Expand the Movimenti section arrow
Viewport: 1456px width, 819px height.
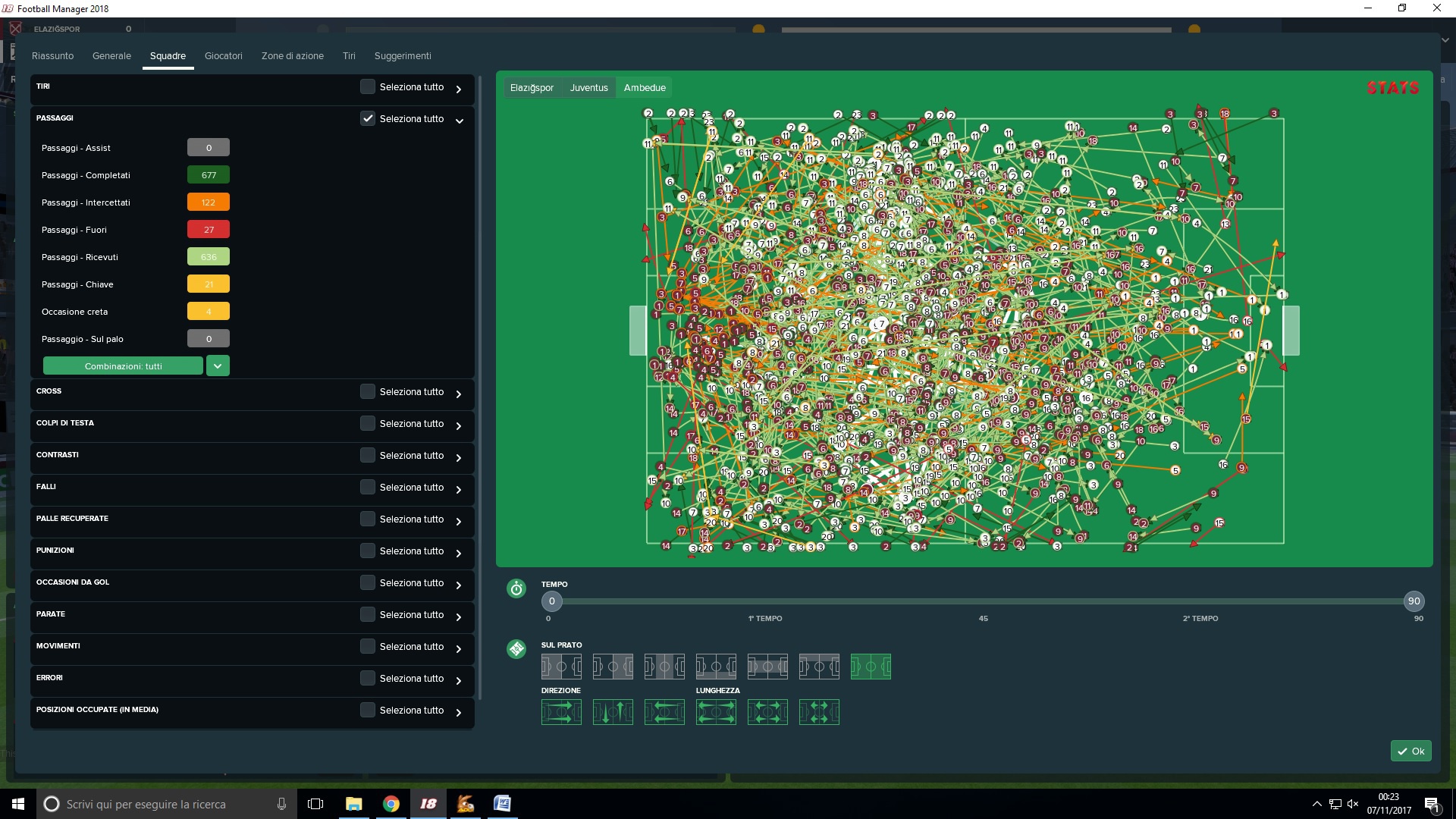(459, 648)
